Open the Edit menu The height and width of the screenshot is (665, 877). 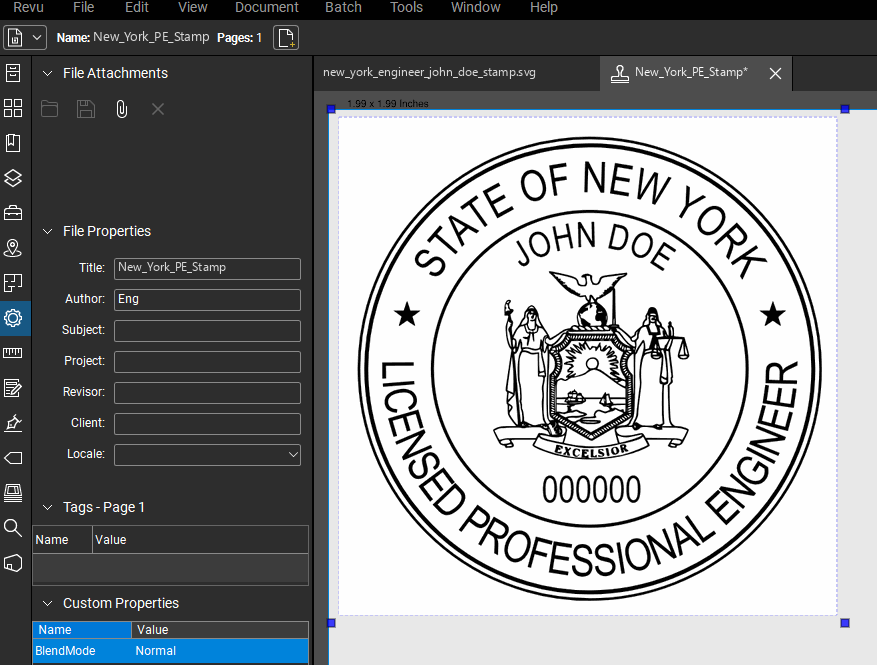pyautogui.click(x=136, y=7)
